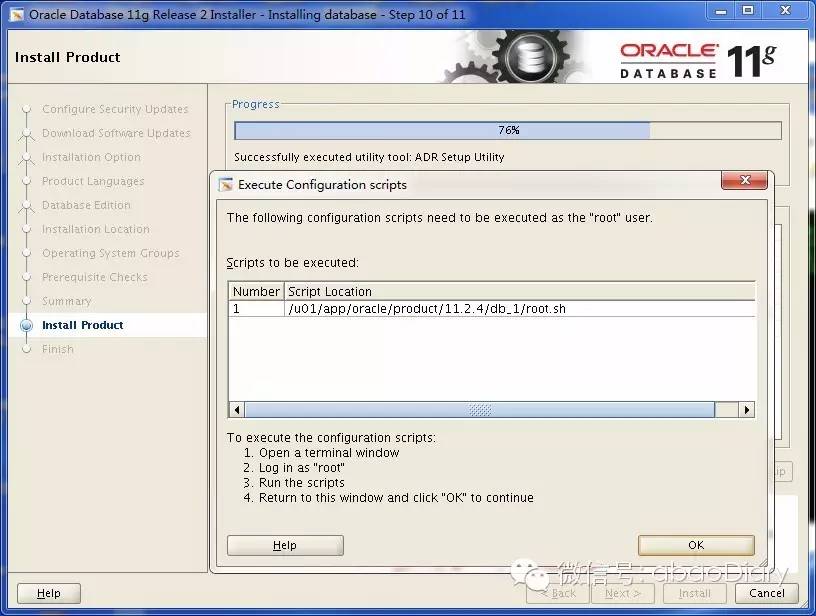Click the installer icon in dialog title
Screen dimensions: 816x616
click(226, 184)
